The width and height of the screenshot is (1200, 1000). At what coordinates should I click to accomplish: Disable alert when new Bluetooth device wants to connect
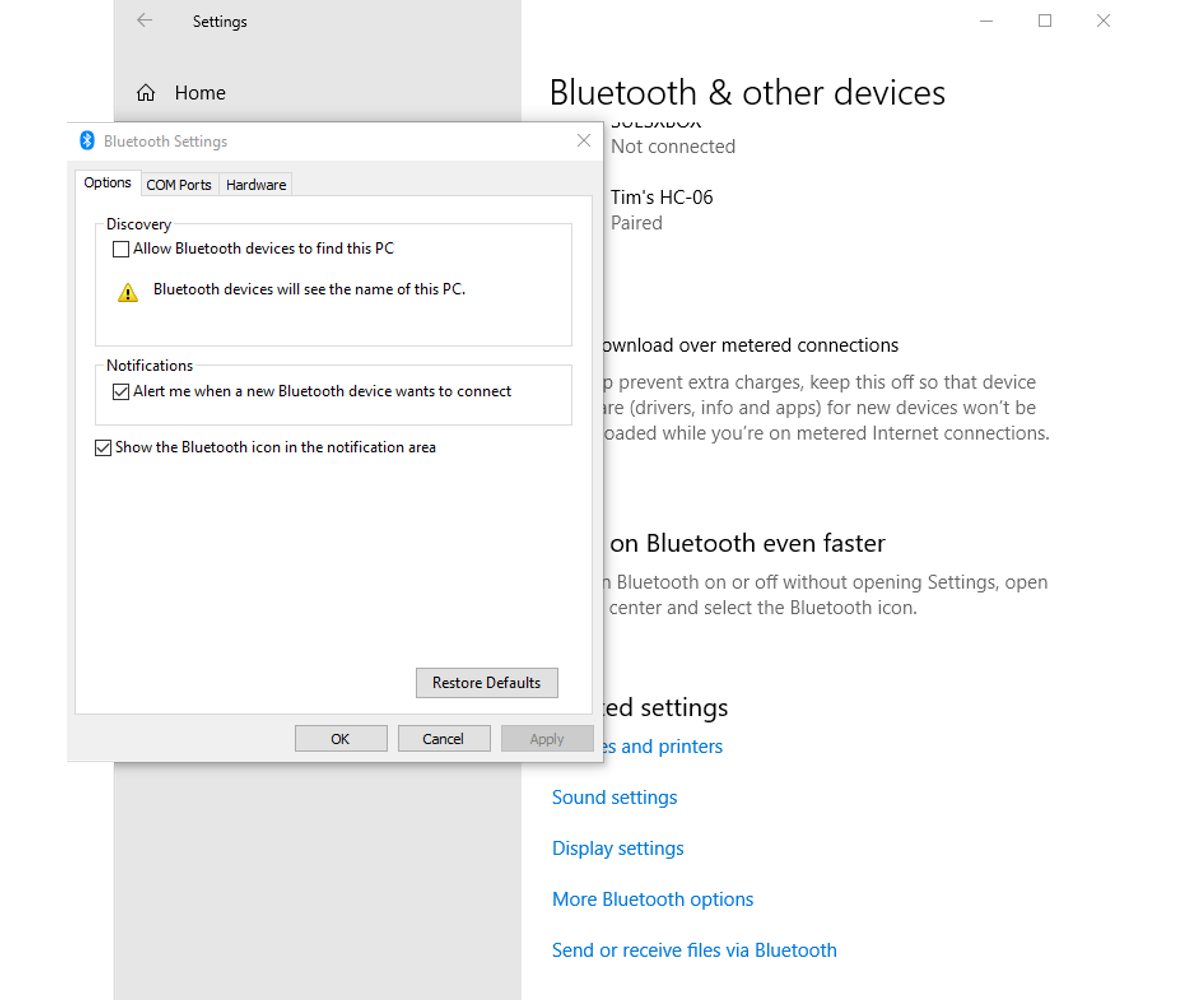121,391
